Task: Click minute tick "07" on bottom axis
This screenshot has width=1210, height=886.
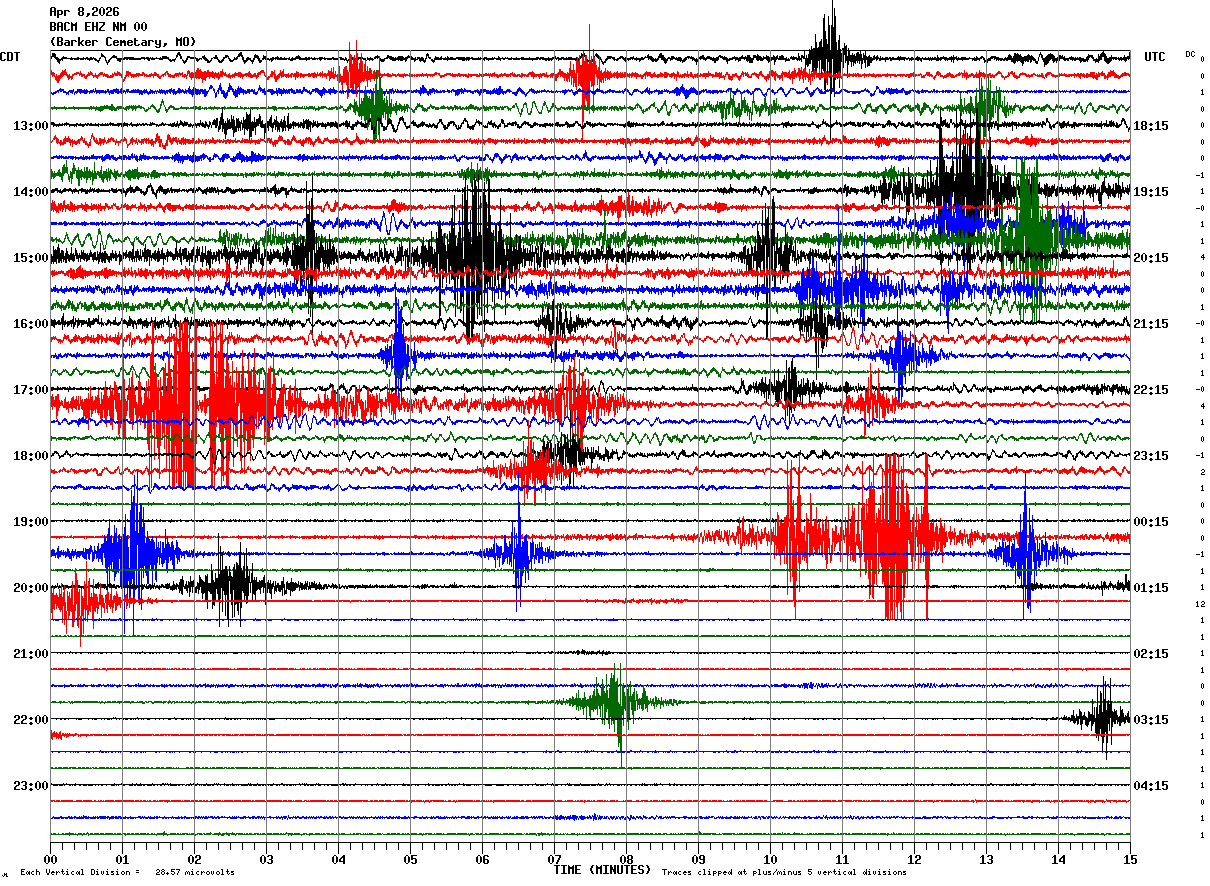Action: coord(554,859)
